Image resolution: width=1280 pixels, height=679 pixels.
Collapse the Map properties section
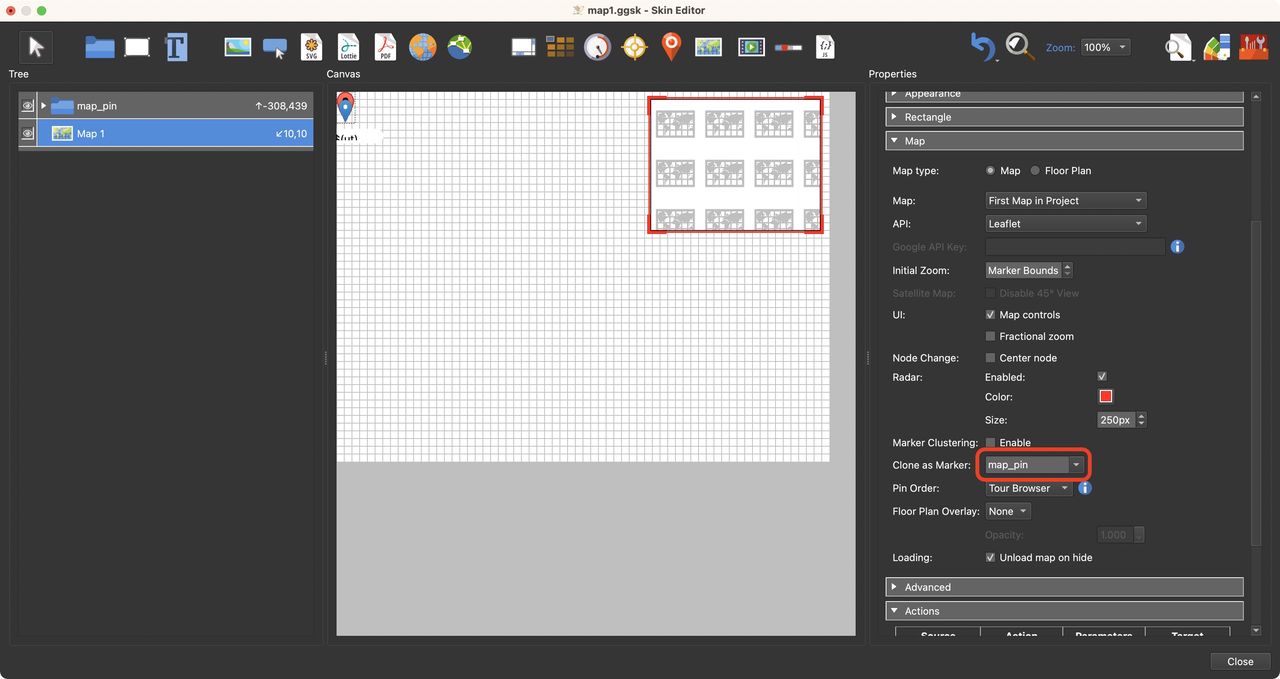click(895, 140)
